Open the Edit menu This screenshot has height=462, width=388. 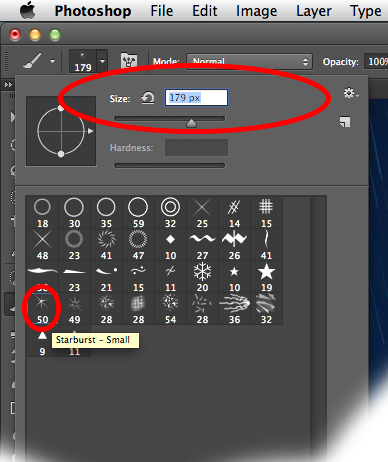coord(205,11)
